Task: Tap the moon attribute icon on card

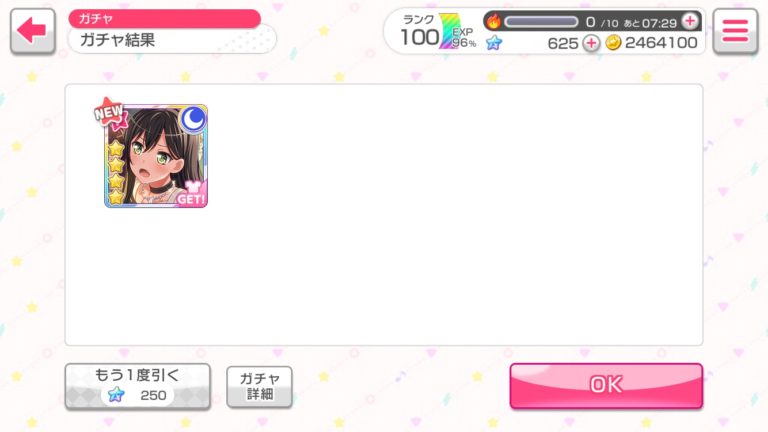Action: 193,119
